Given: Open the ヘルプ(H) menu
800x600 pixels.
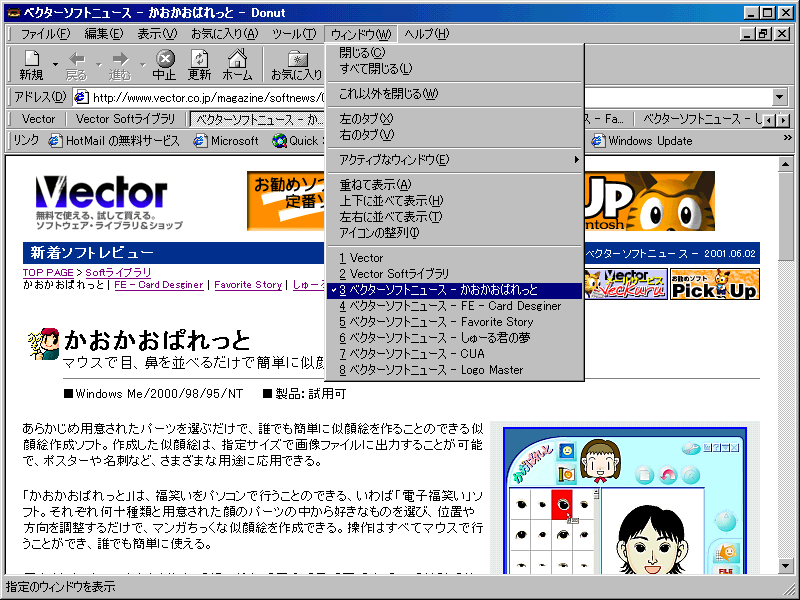Looking at the screenshot, I should tap(427, 34).
